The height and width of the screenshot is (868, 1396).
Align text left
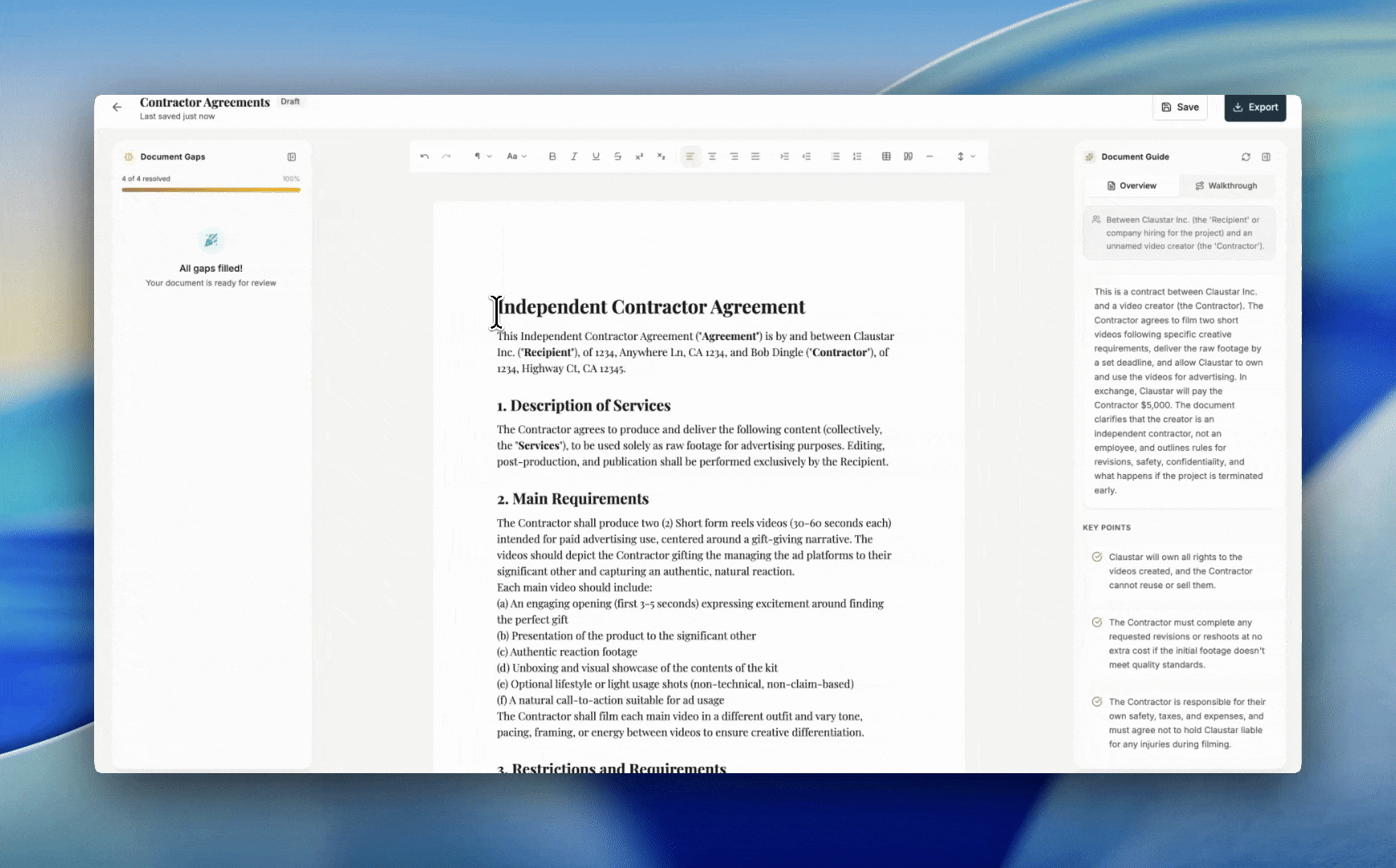[x=690, y=157]
